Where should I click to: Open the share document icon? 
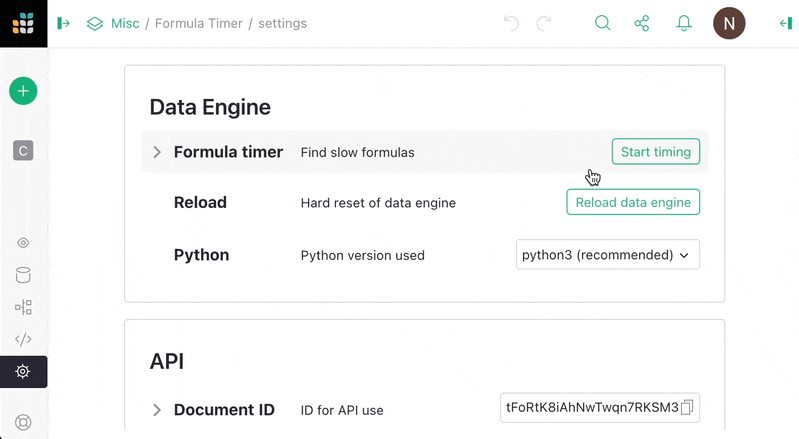coord(642,23)
